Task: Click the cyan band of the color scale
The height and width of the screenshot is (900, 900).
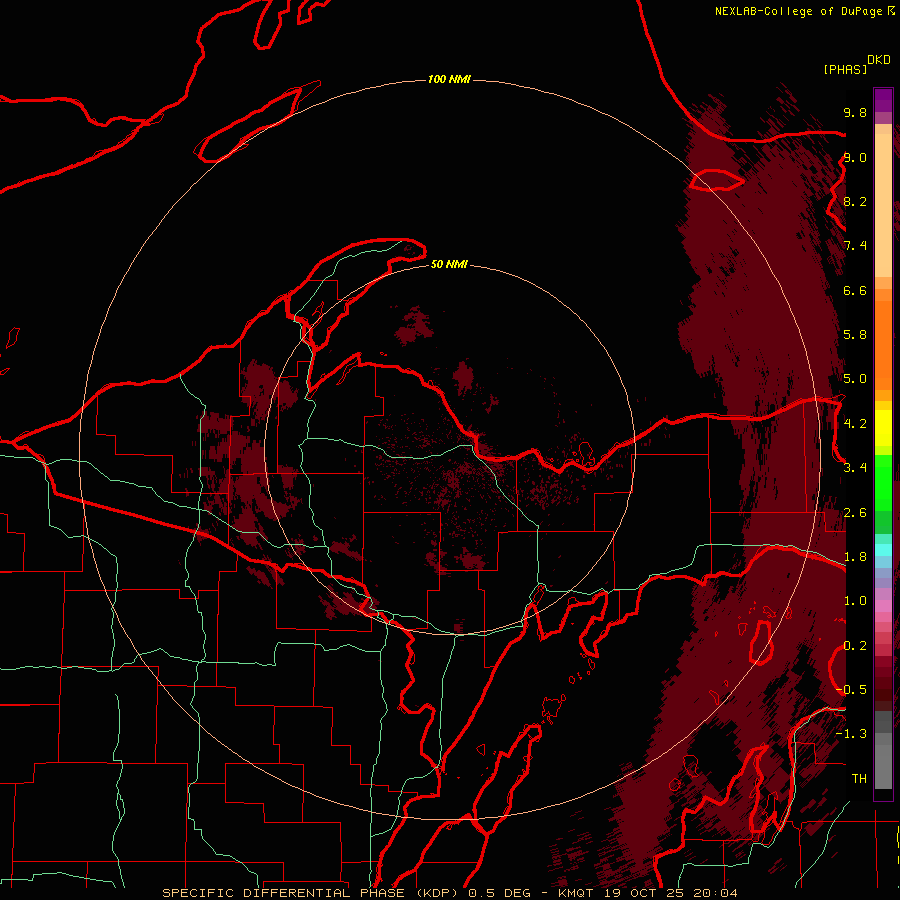Action: 883,550
